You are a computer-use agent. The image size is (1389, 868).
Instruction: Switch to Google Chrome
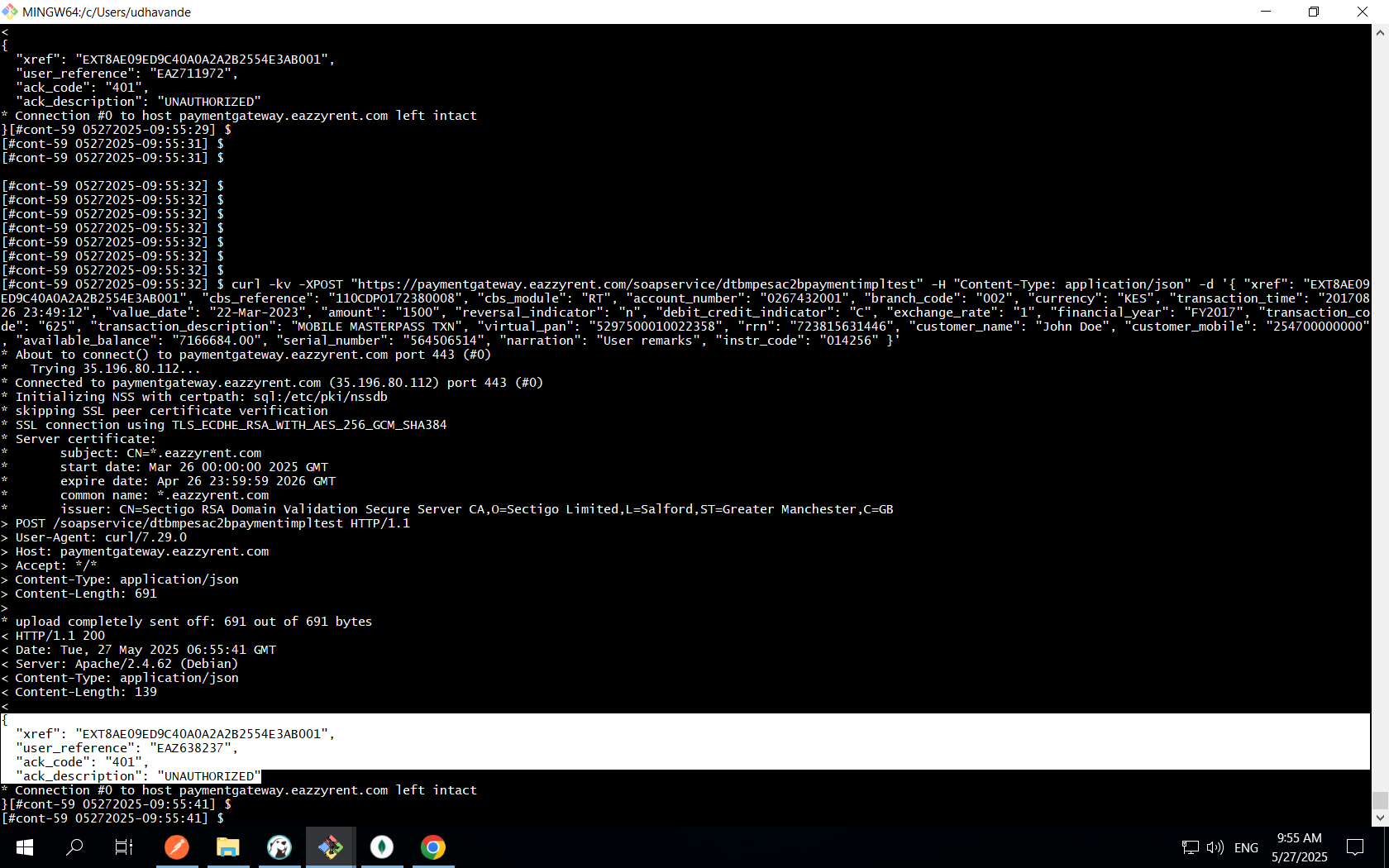[x=433, y=847]
